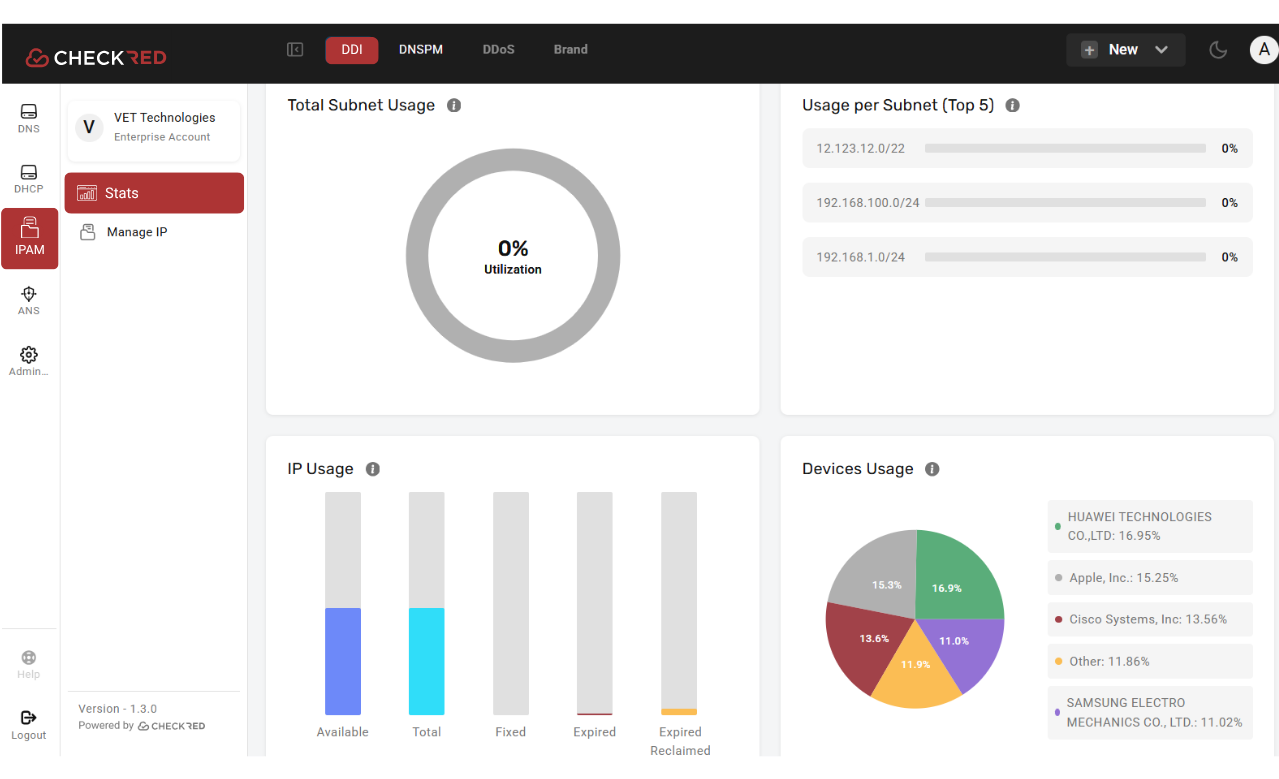The width and height of the screenshot is (1279, 779).
Task: Select the Apple, Inc. legend entry
Action: 1149,577
